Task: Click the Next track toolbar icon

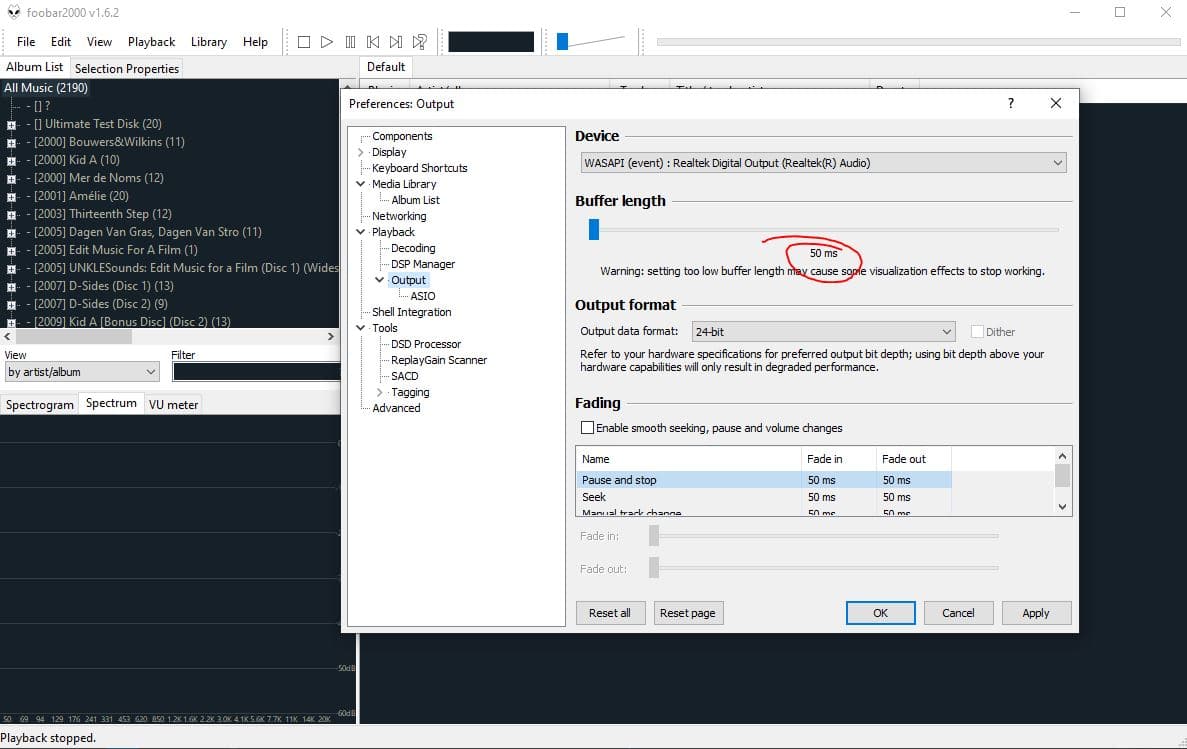Action: 396,42
